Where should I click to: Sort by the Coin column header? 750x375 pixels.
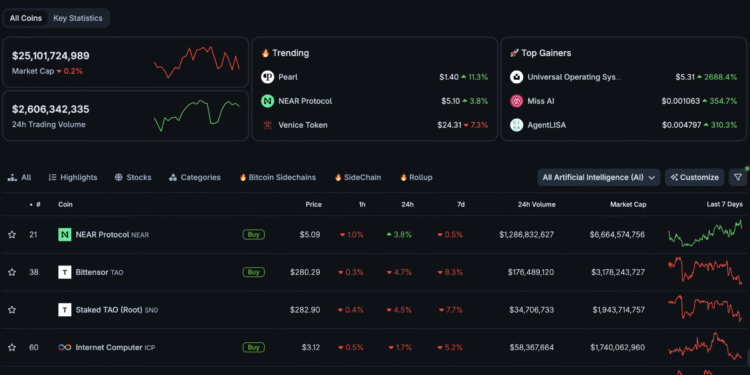[x=66, y=204]
